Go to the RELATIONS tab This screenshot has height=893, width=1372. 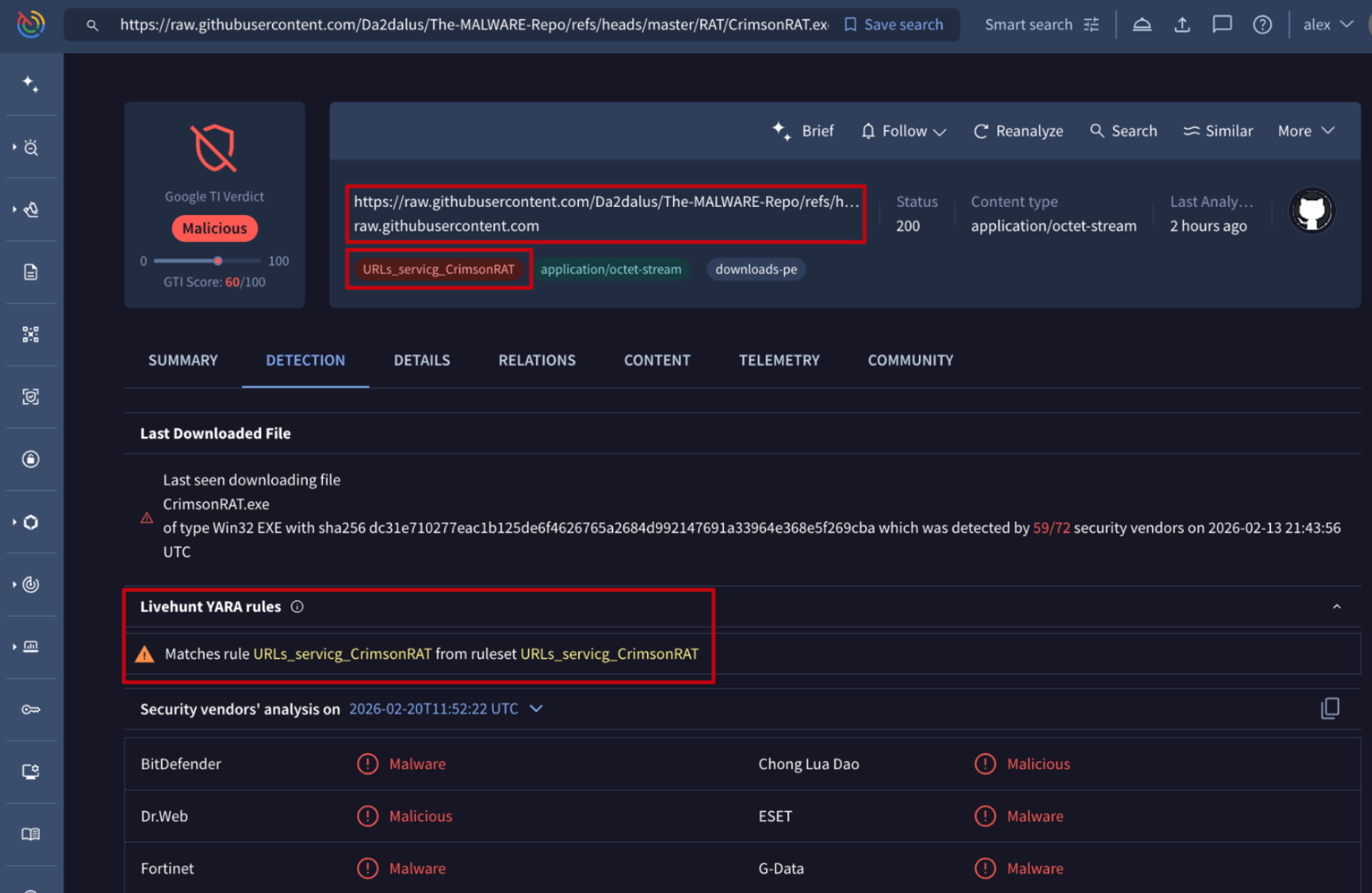pyautogui.click(x=537, y=360)
